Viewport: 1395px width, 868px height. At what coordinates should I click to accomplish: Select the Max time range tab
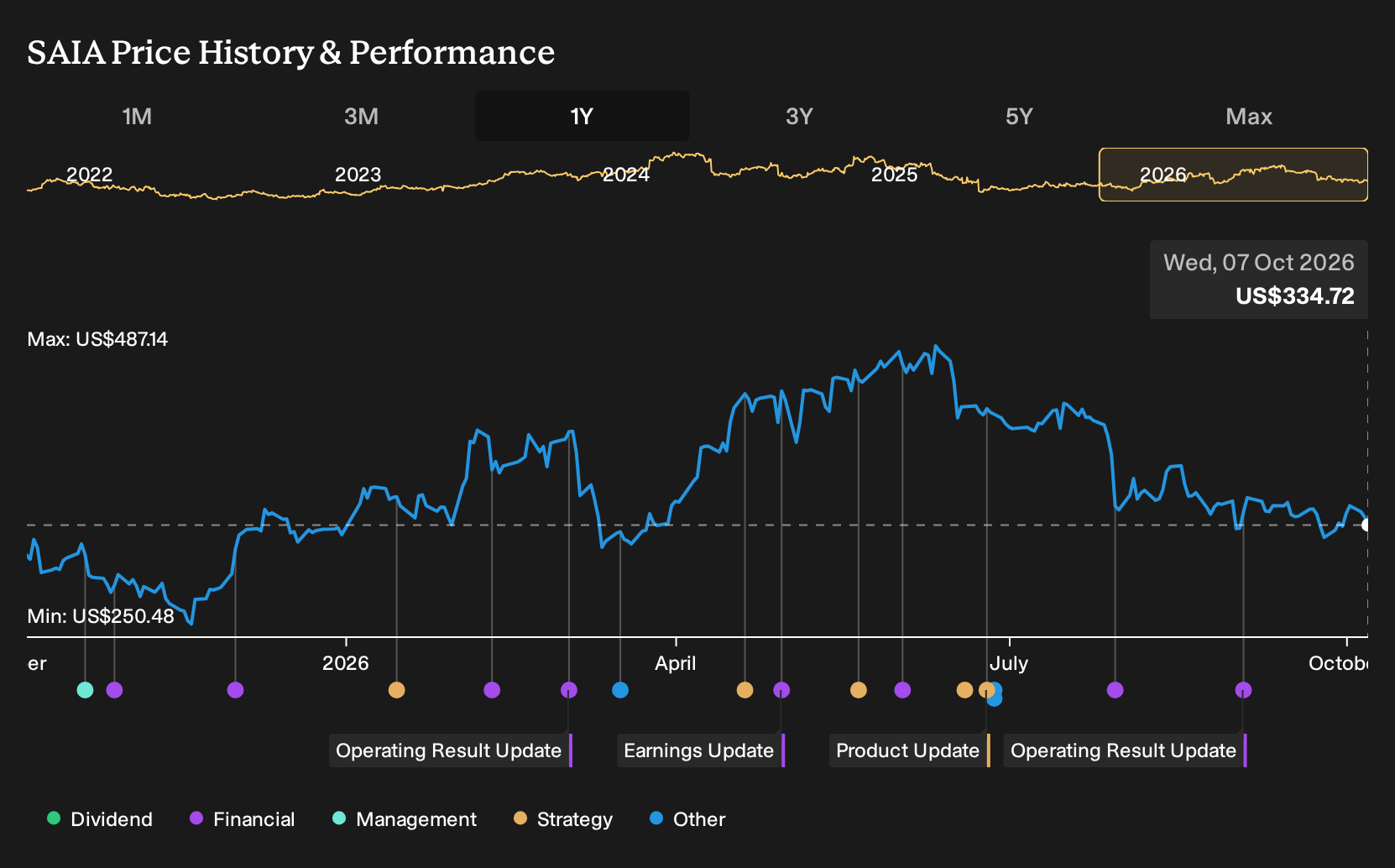(x=1249, y=116)
